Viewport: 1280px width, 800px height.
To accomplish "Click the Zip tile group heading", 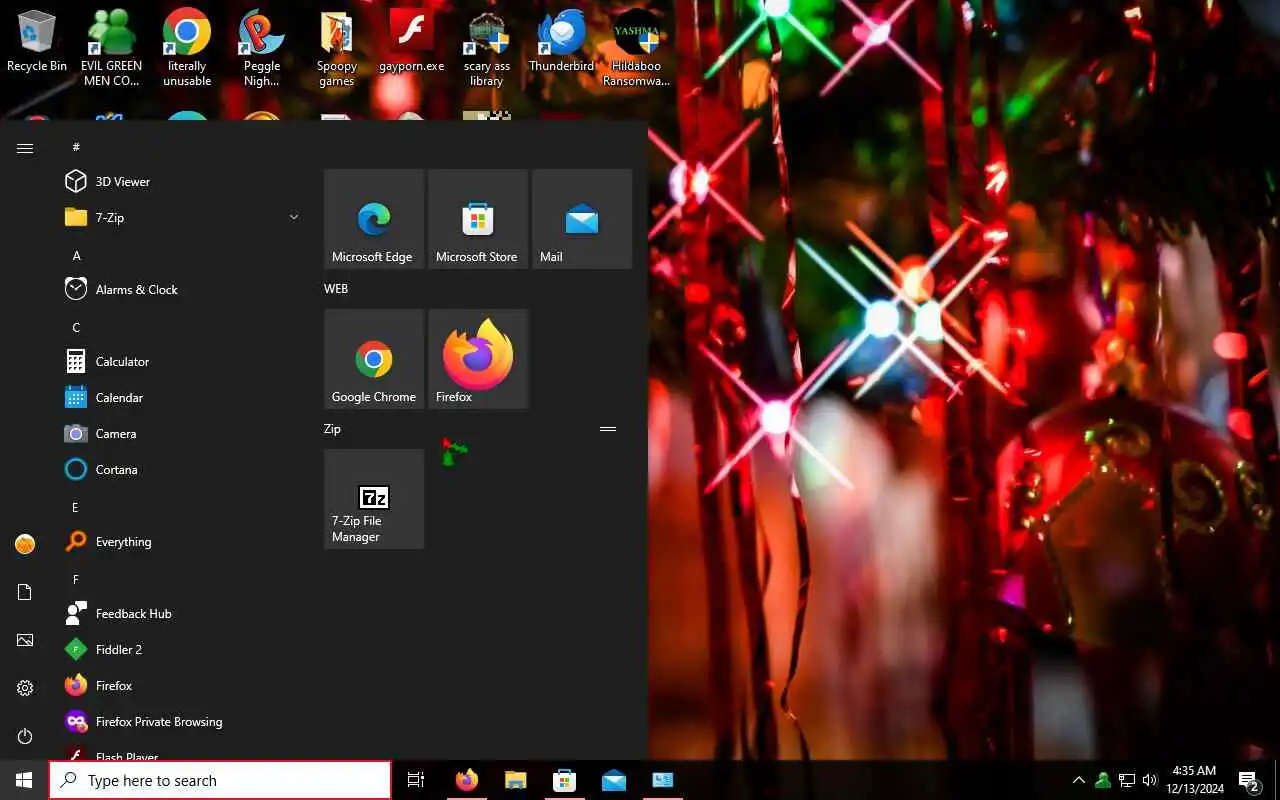I will tap(332, 428).
